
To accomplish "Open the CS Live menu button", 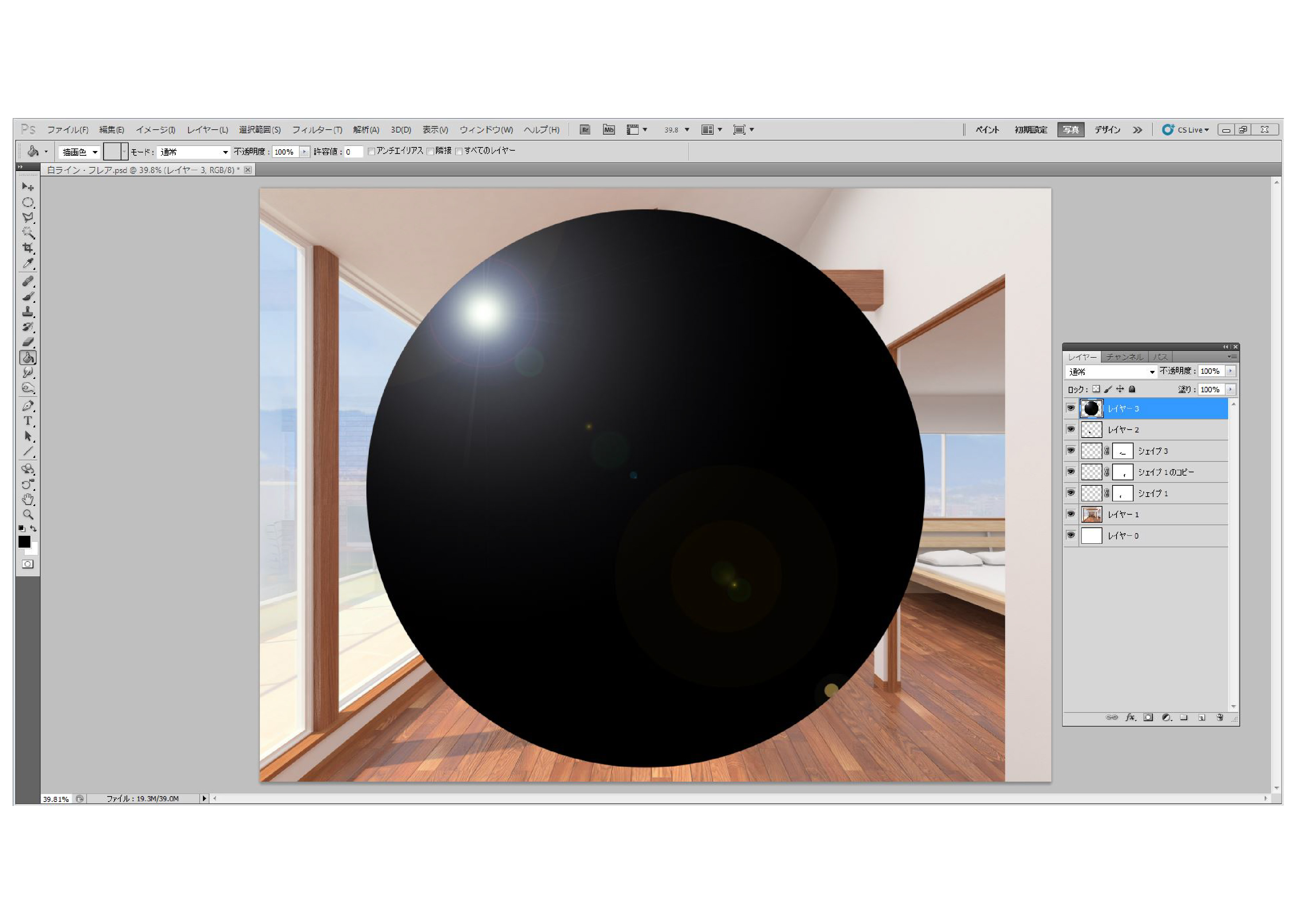I will pyautogui.click(x=1186, y=130).
